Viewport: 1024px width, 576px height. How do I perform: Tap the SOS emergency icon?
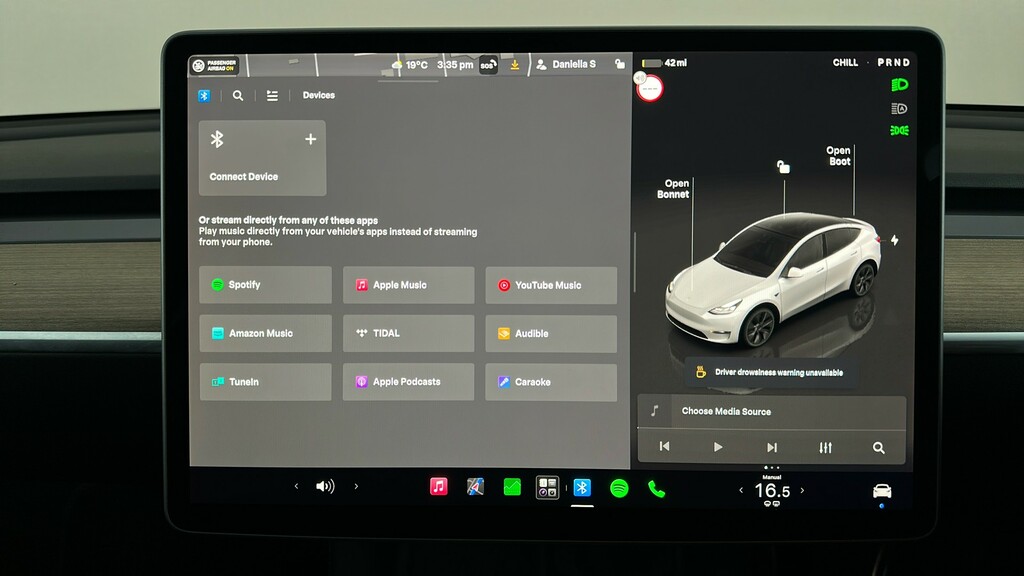488,65
